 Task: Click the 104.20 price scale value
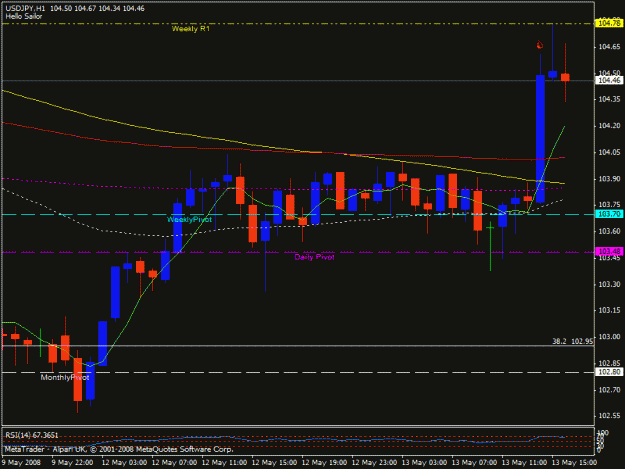(x=609, y=126)
